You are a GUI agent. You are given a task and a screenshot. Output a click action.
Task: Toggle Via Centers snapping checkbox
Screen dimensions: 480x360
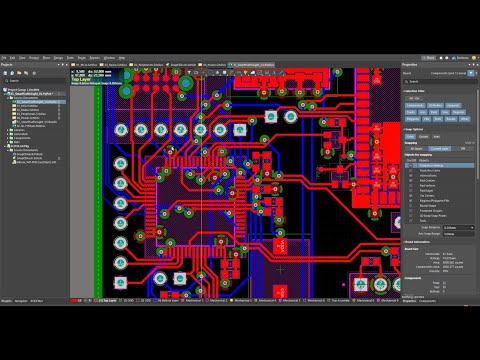tap(411, 196)
